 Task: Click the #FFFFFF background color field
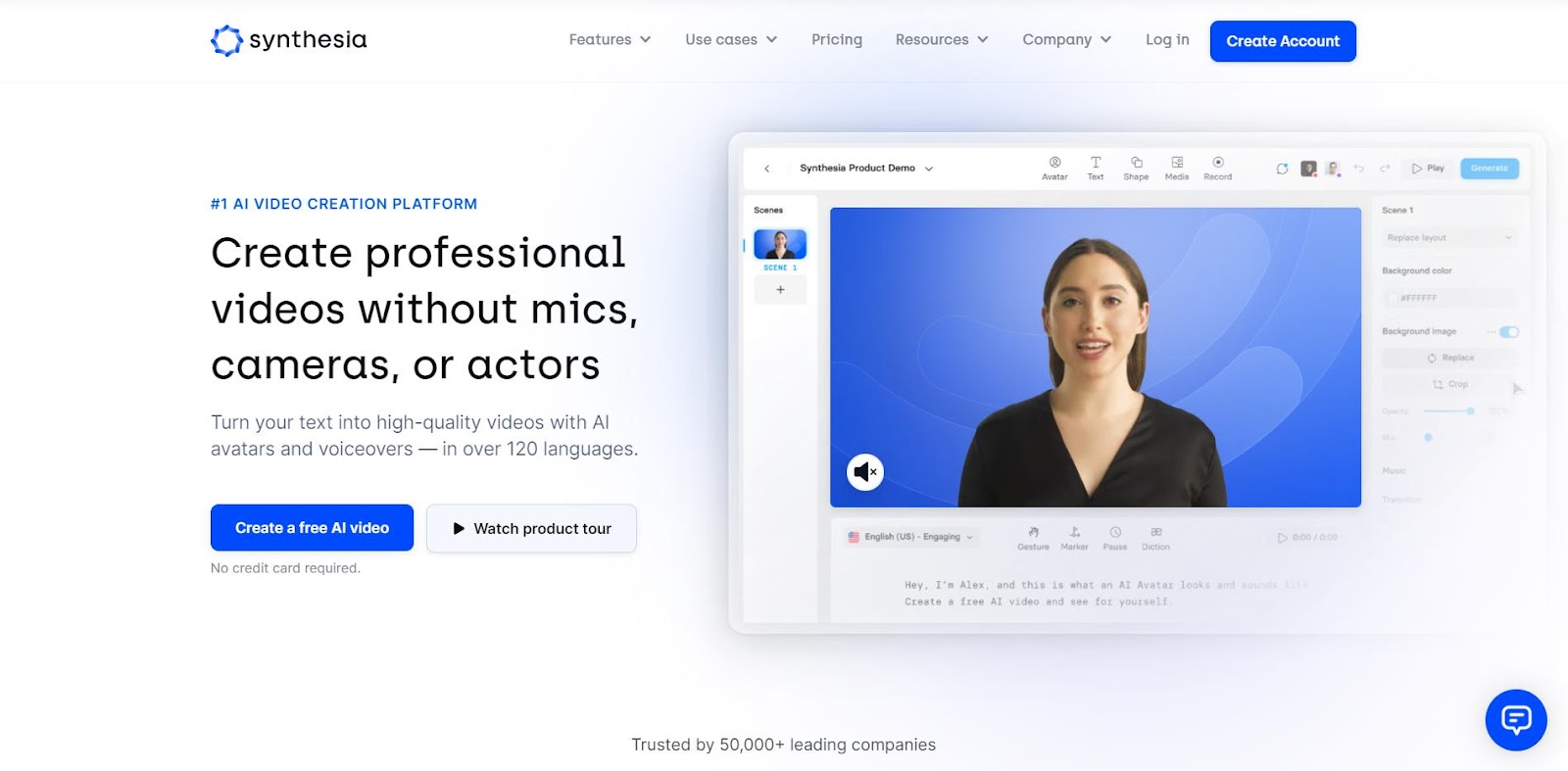point(1449,298)
